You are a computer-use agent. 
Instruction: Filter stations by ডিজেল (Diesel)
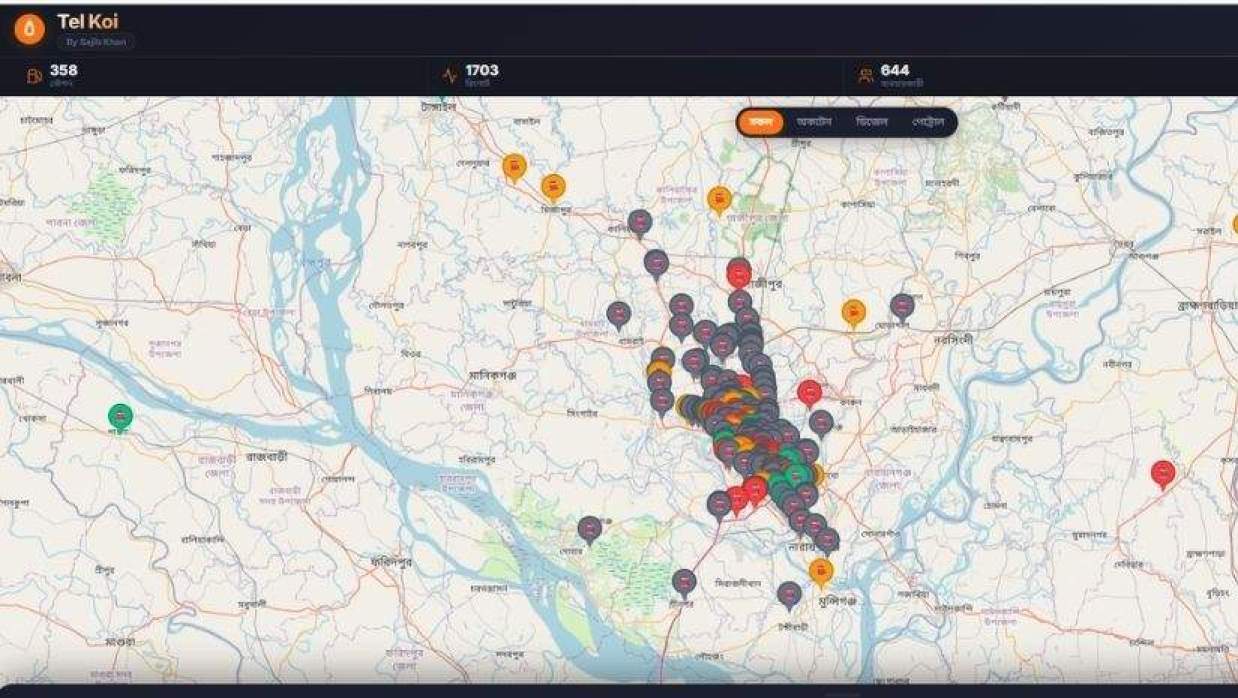871,122
